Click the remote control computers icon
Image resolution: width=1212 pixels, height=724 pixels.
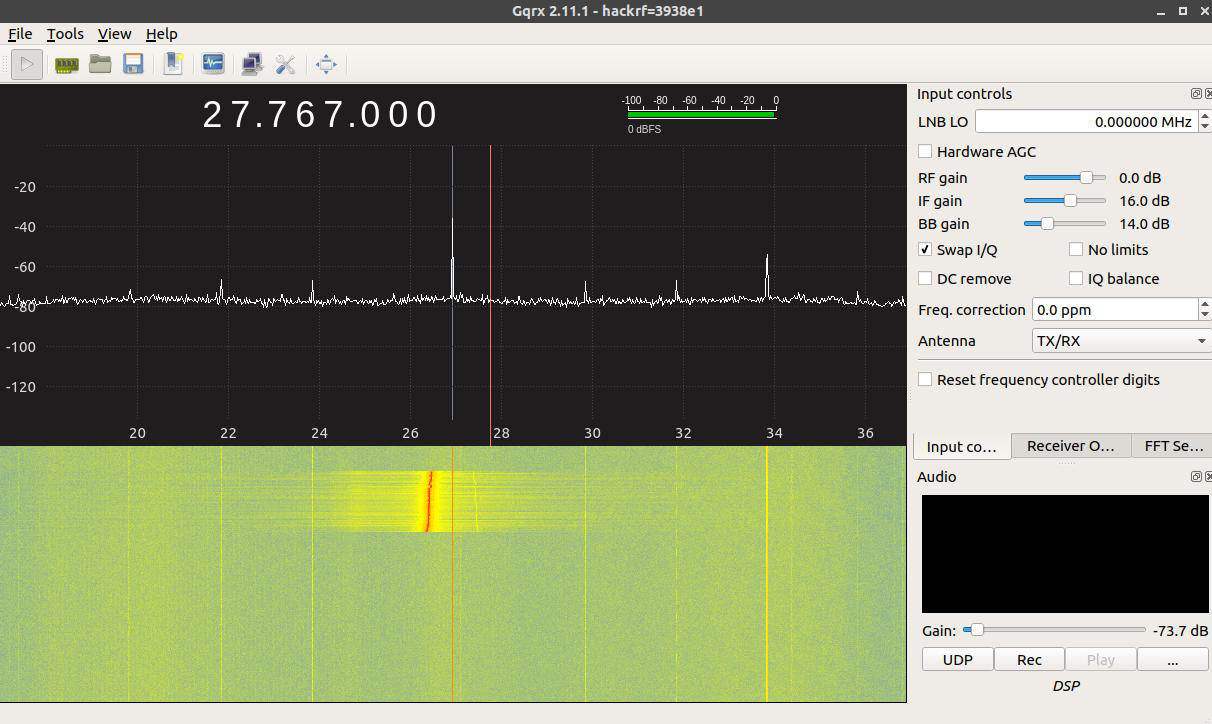click(x=252, y=64)
